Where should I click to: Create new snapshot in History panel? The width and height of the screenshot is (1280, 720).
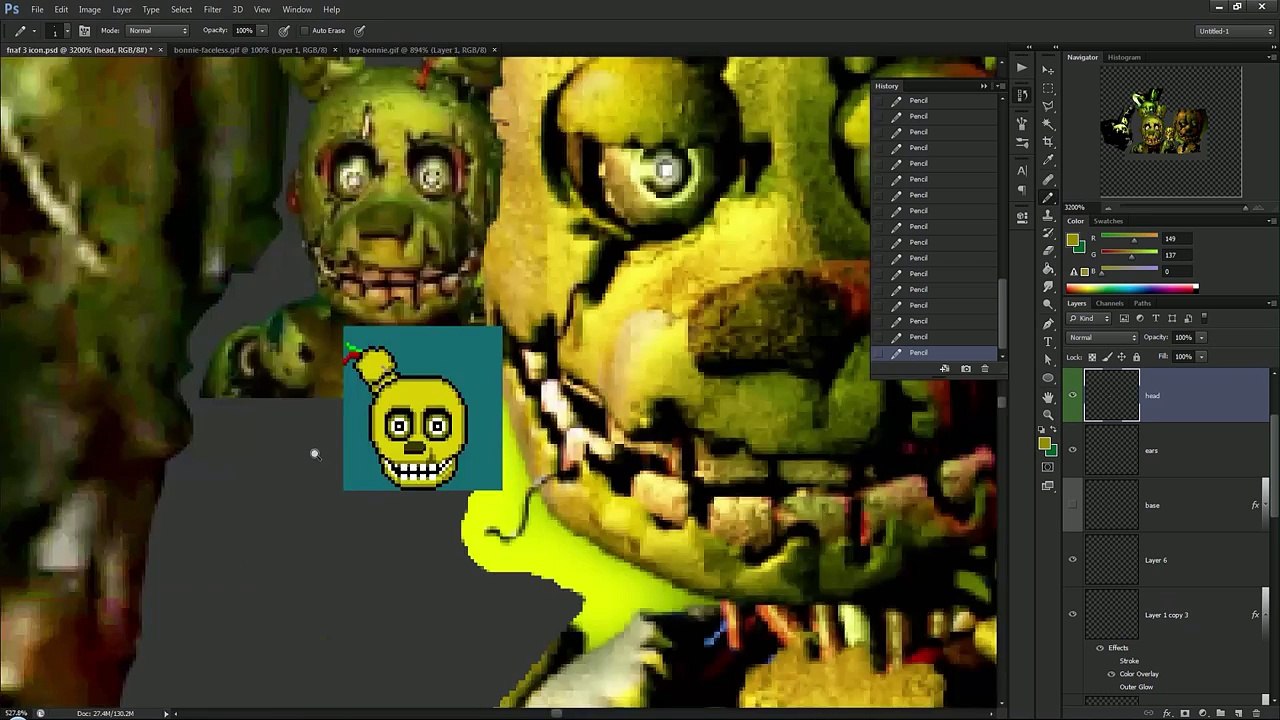pos(965,369)
